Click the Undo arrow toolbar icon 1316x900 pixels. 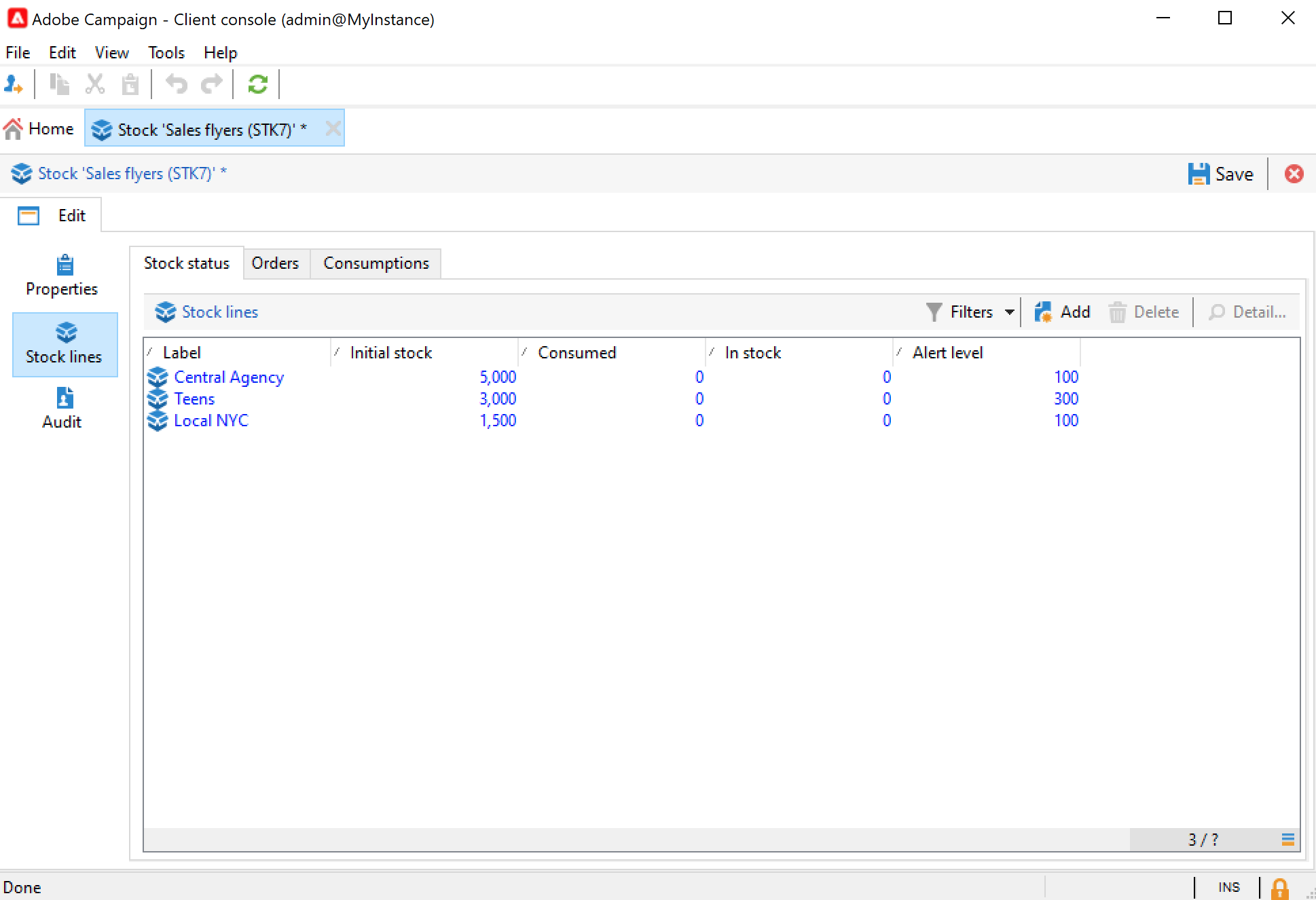(177, 85)
